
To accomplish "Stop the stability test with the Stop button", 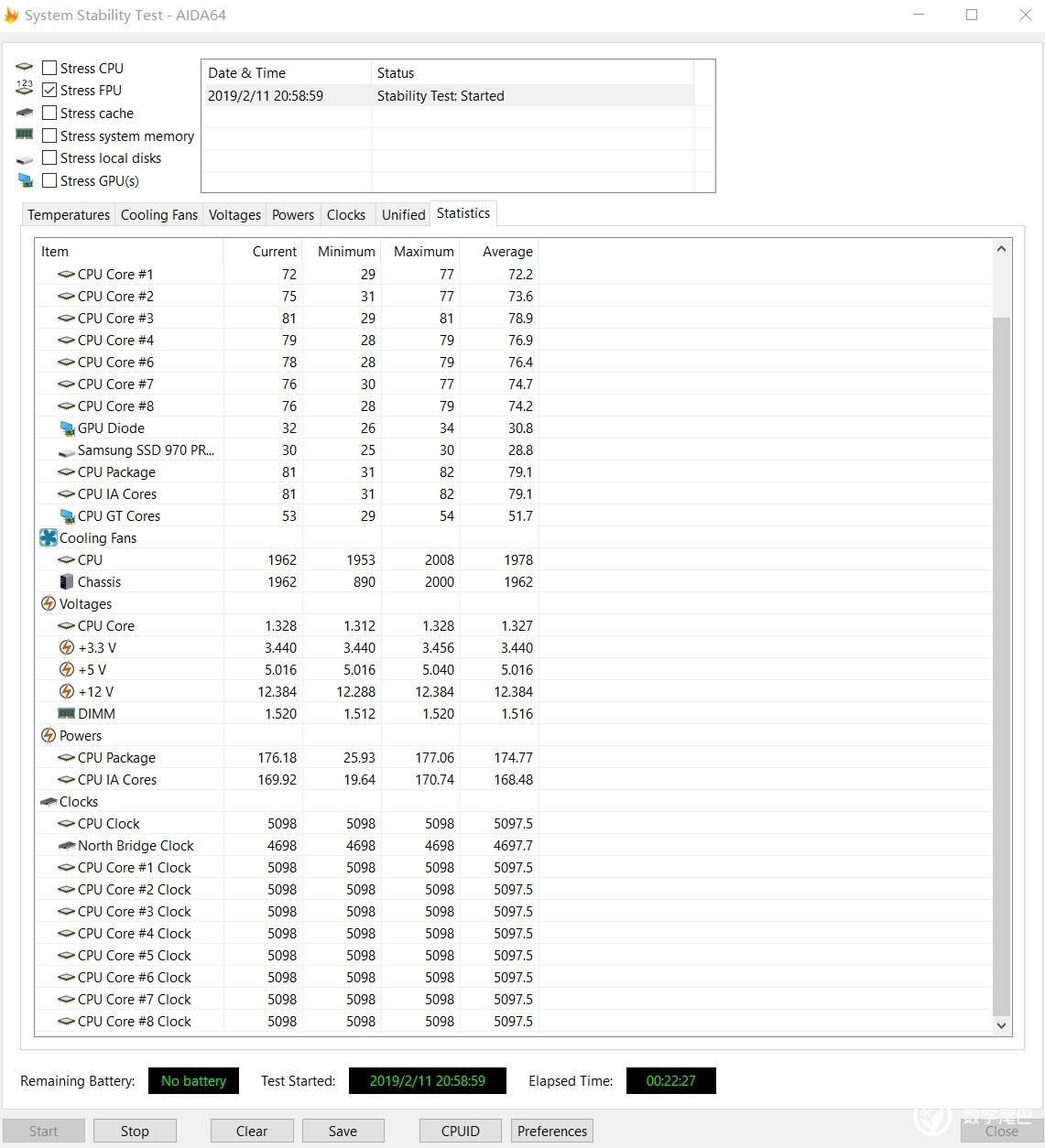I will (x=135, y=1131).
